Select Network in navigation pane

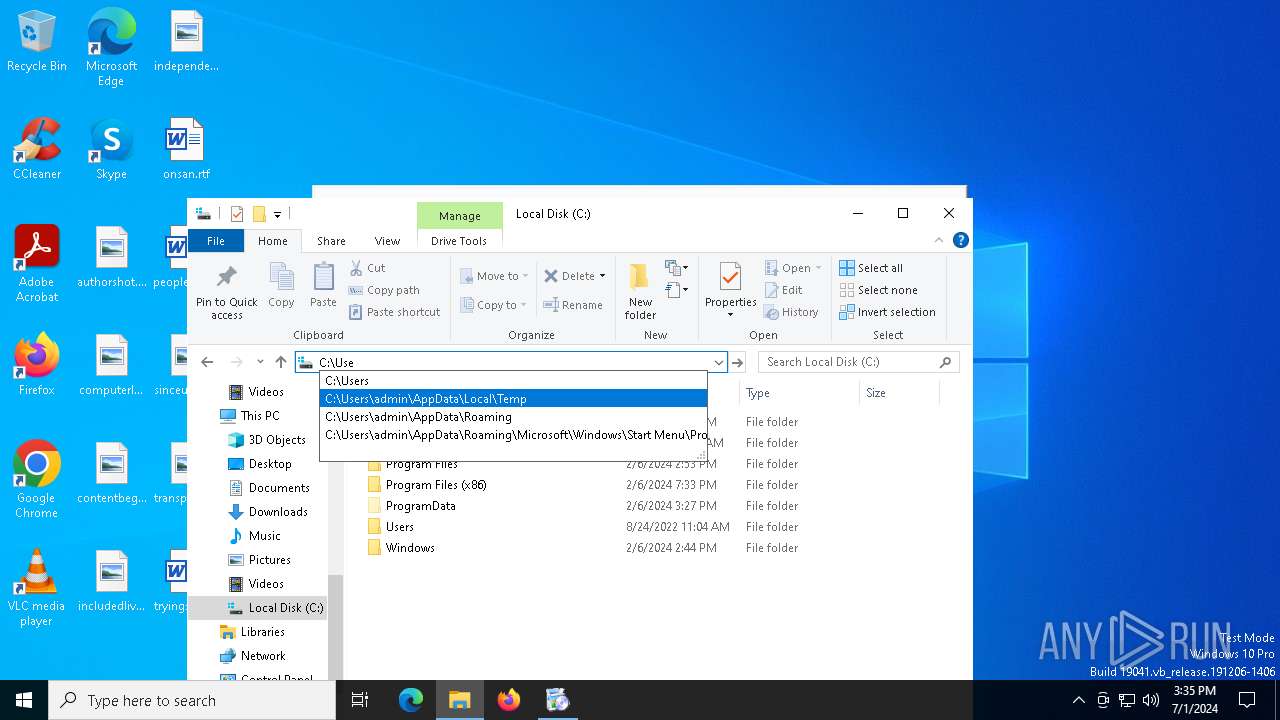(263, 656)
